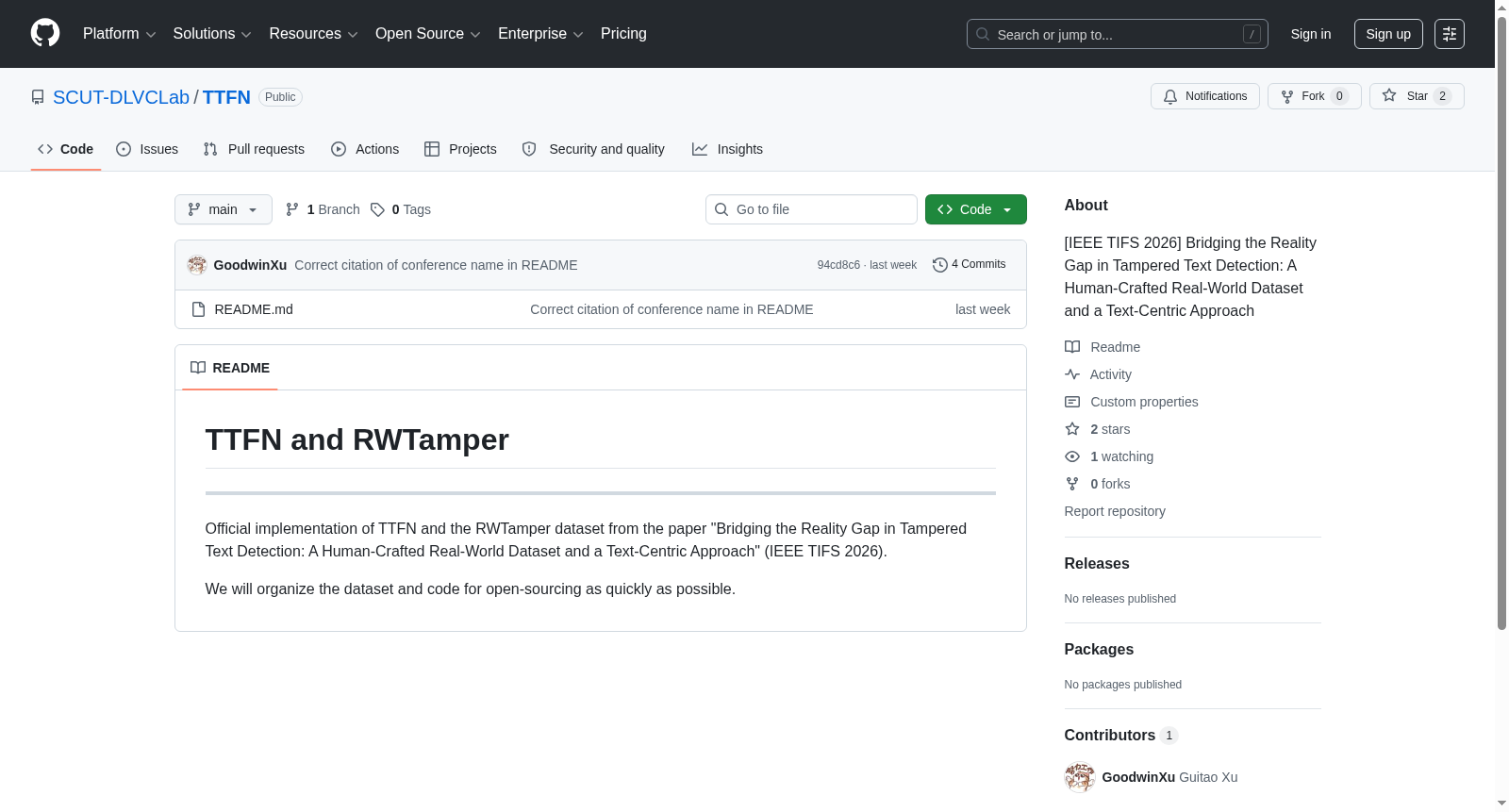This screenshot has height=812, width=1509.
Task: Click the GoodwinXu avatar in commit row
Action: (197, 265)
